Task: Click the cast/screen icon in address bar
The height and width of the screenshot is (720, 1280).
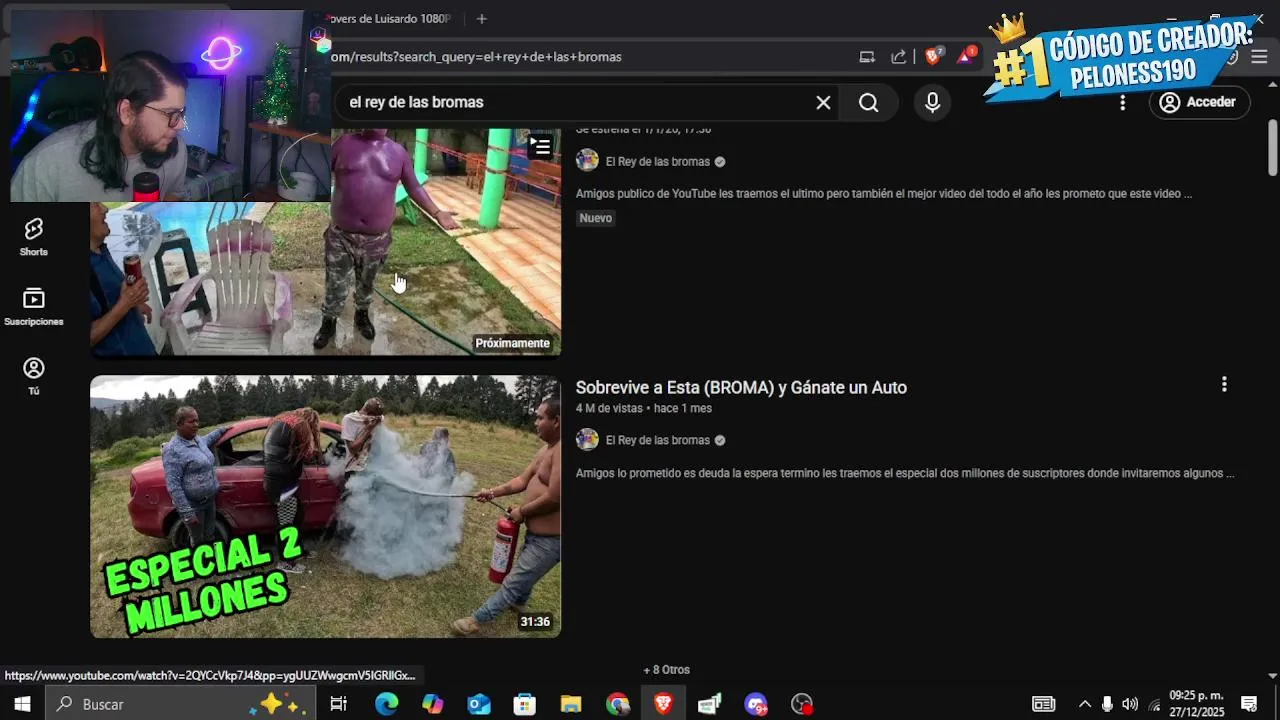Action: 867,57
